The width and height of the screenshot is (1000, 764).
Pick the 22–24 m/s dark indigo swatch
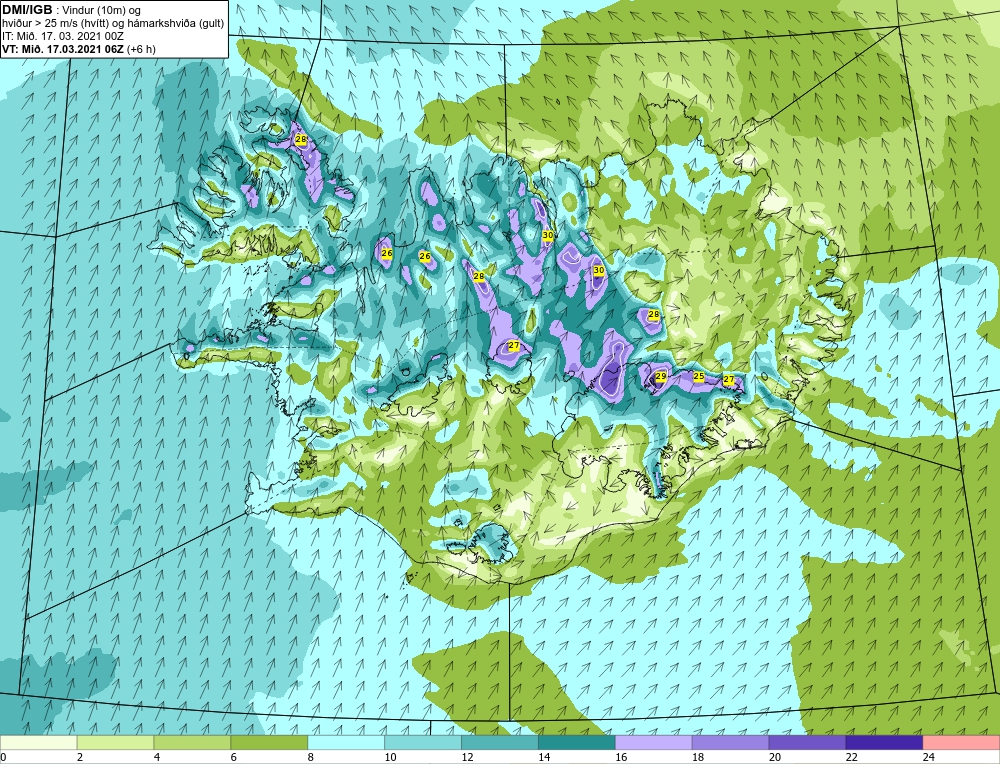pos(884,742)
